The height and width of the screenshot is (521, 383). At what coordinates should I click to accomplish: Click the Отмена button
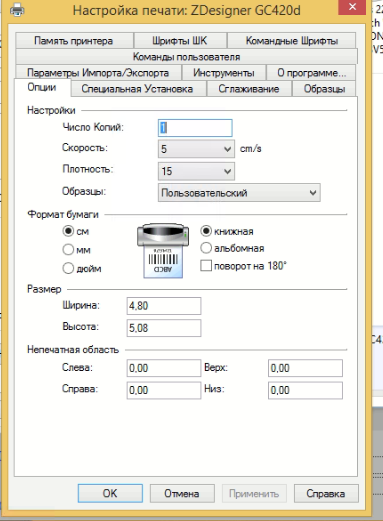click(182, 493)
